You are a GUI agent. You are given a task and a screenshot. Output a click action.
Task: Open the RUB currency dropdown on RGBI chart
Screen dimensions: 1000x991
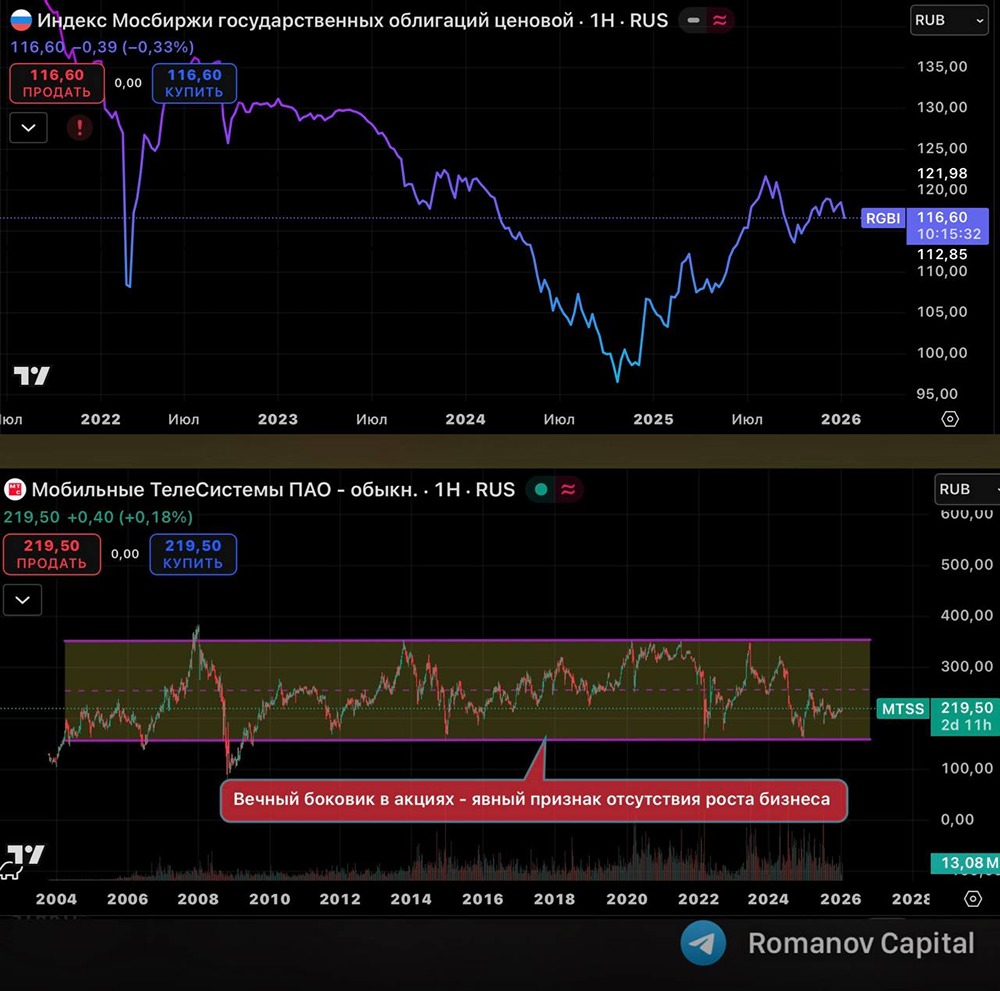949,20
